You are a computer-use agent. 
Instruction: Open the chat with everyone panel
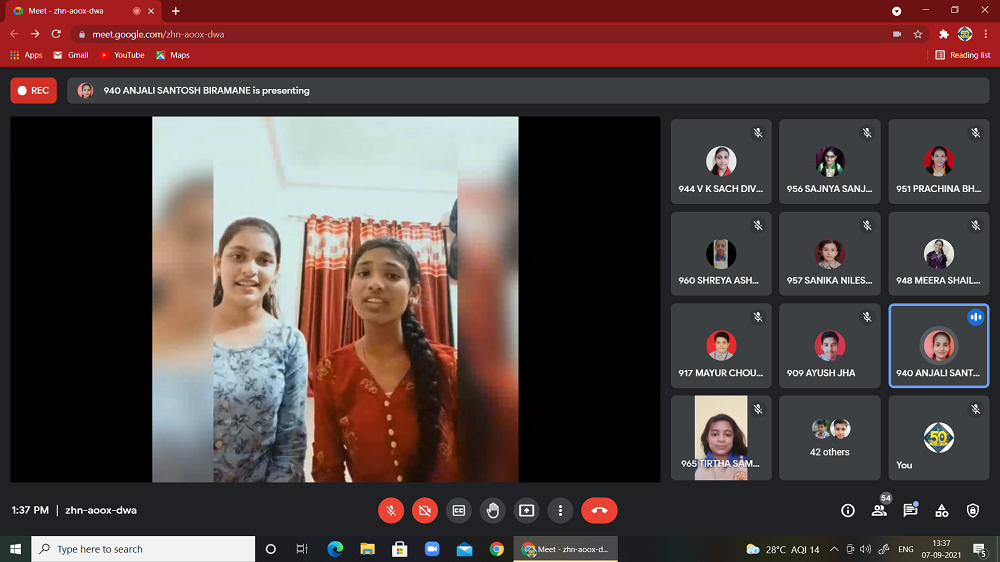[910, 510]
